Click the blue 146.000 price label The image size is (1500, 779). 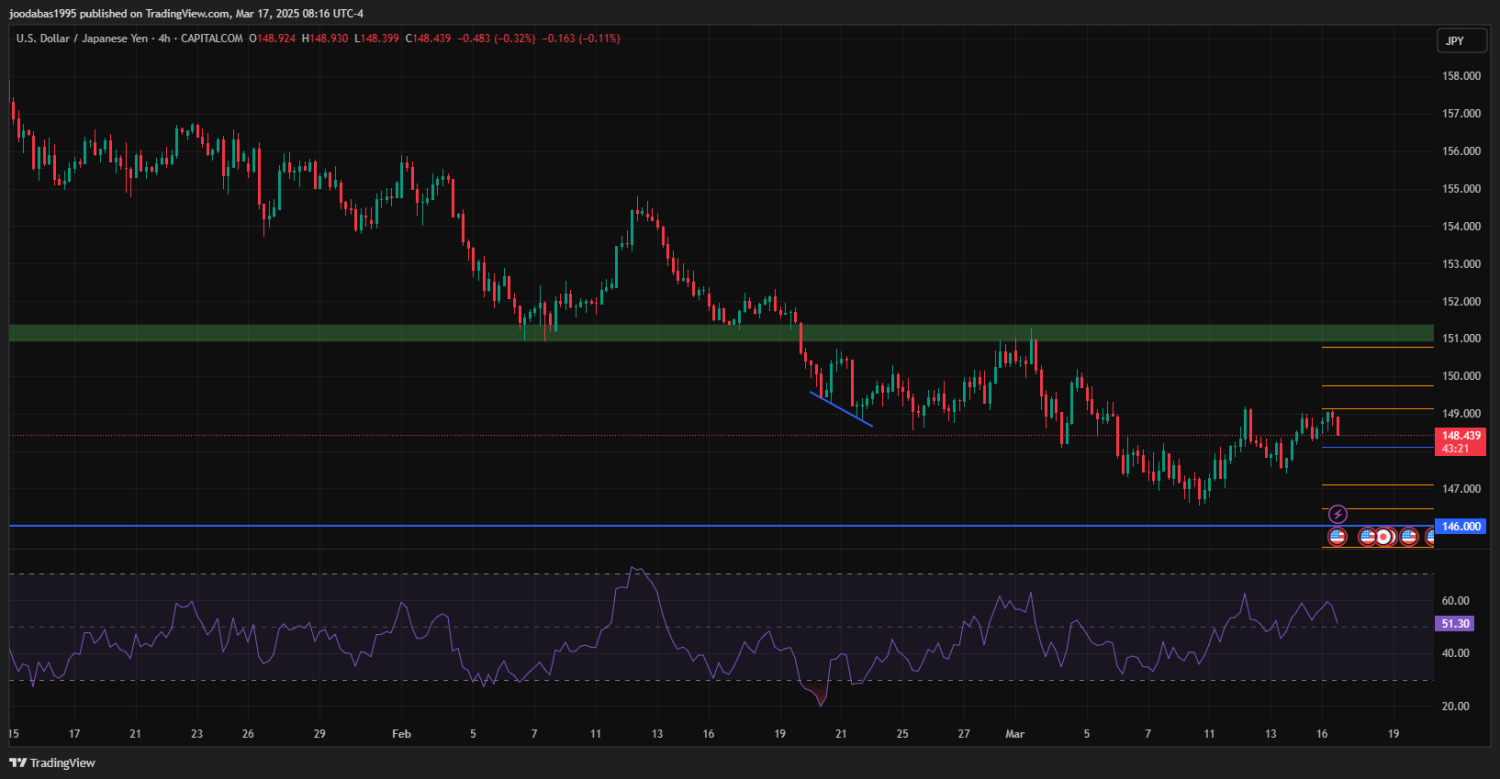pos(1460,526)
